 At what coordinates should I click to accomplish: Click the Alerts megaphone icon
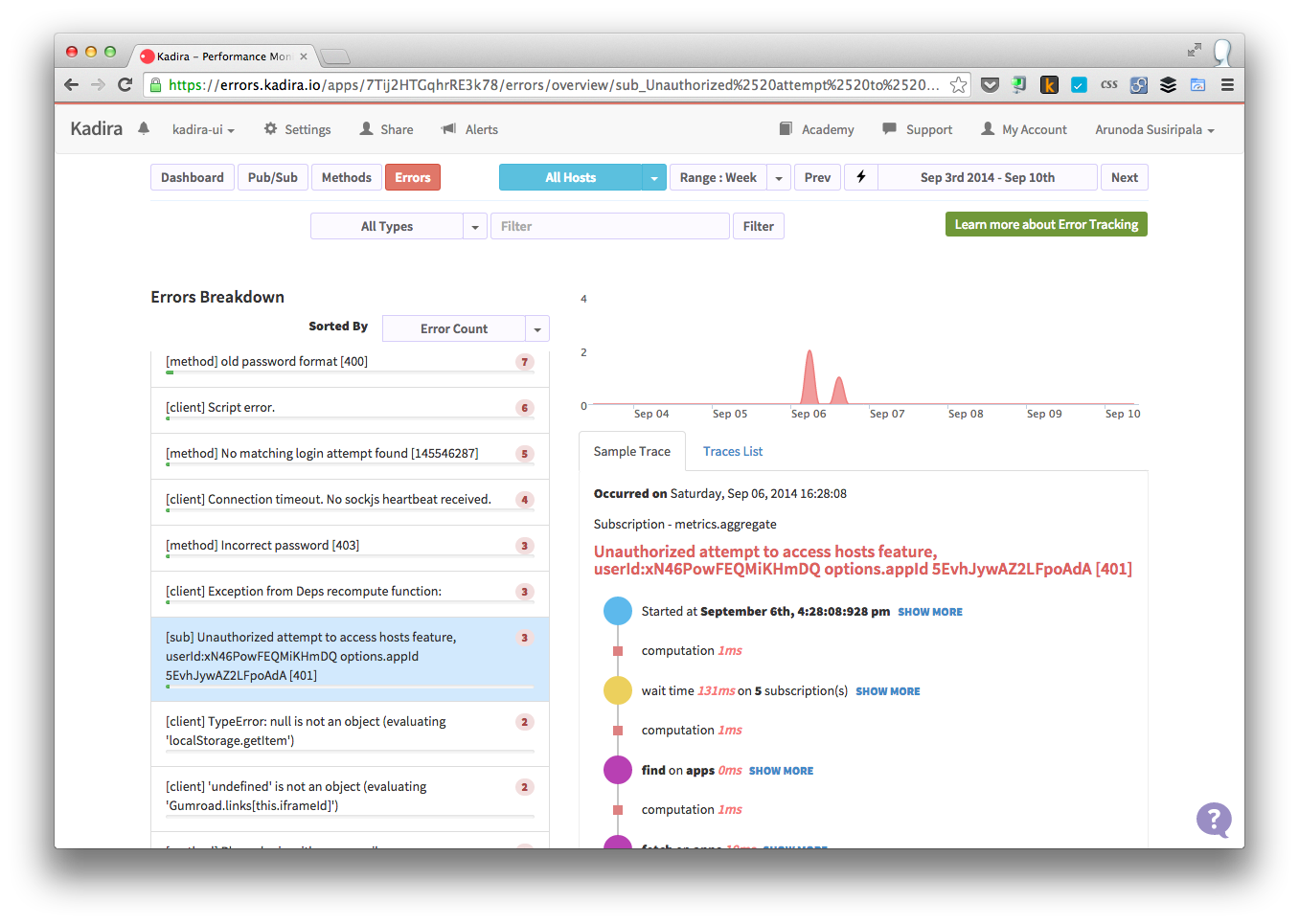click(x=448, y=128)
